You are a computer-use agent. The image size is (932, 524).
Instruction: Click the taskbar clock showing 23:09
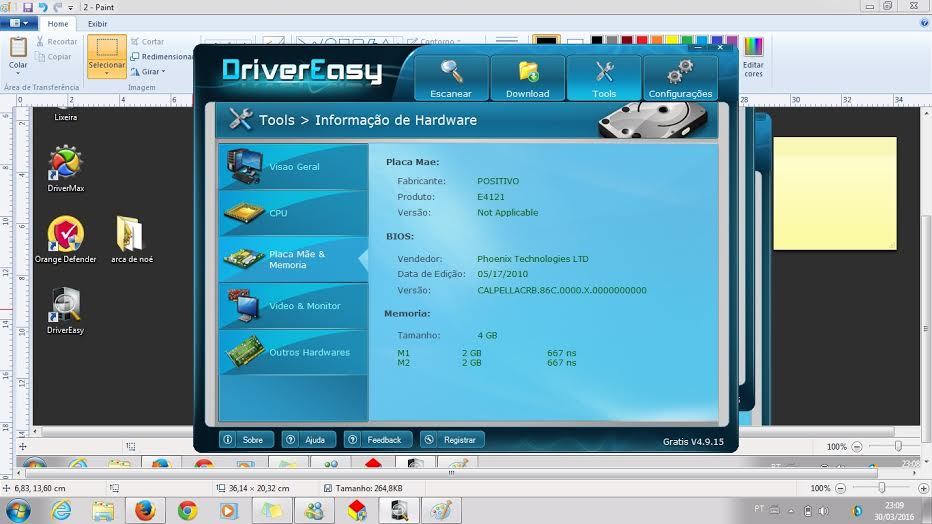895,511
